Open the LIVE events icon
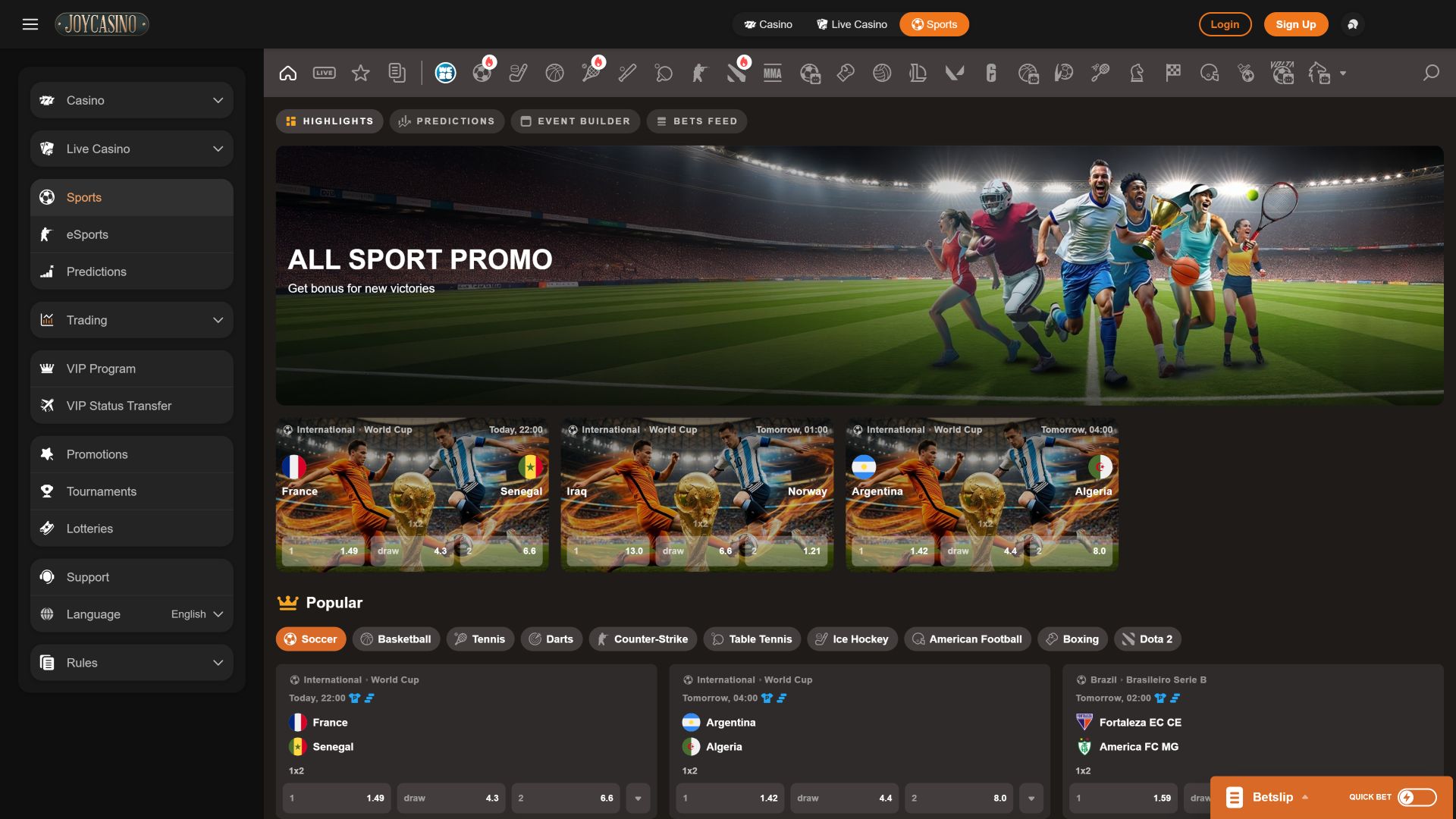Screen dimensions: 1456x819 325,73
